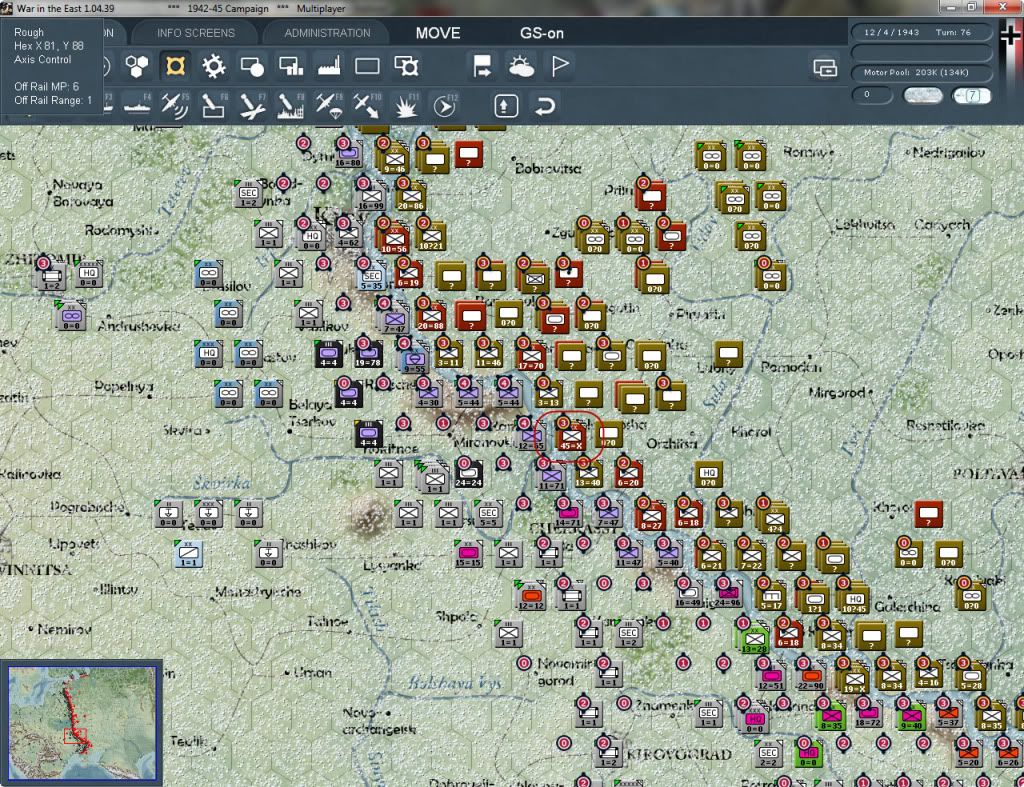Click the Radomyshl city label
Image resolution: width=1024 pixels, height=787 pixels.
[x=118, y=230]
